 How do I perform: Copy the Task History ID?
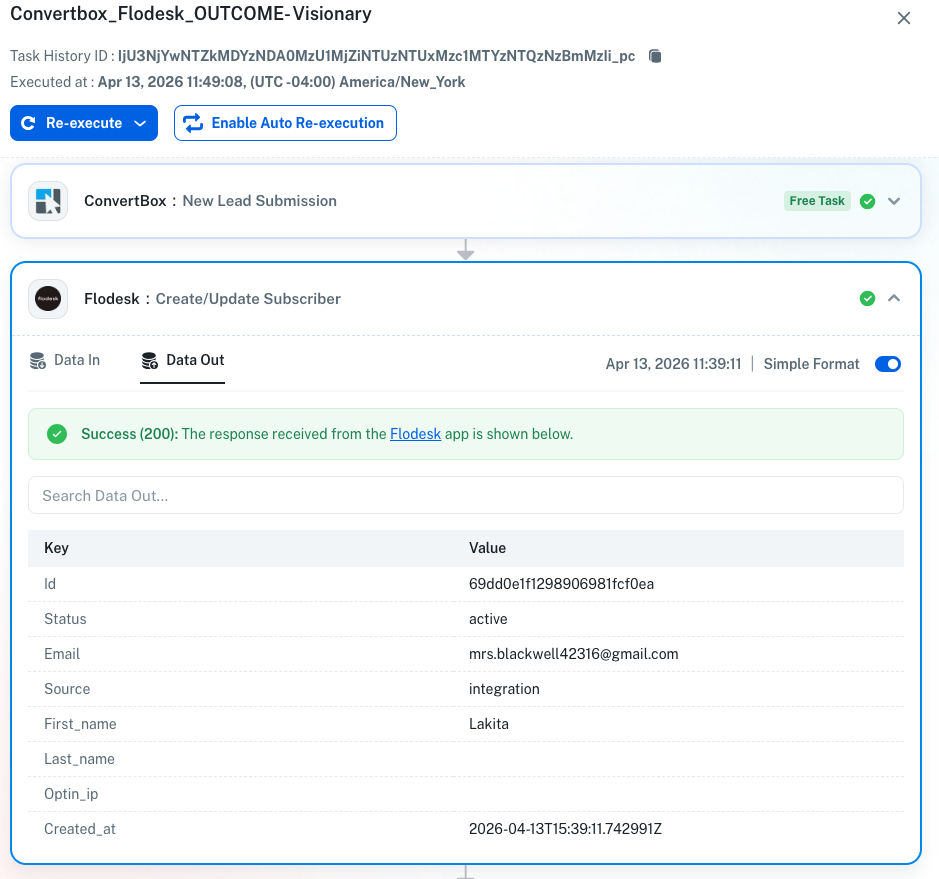pyautogui.click(x=655, y=56)
